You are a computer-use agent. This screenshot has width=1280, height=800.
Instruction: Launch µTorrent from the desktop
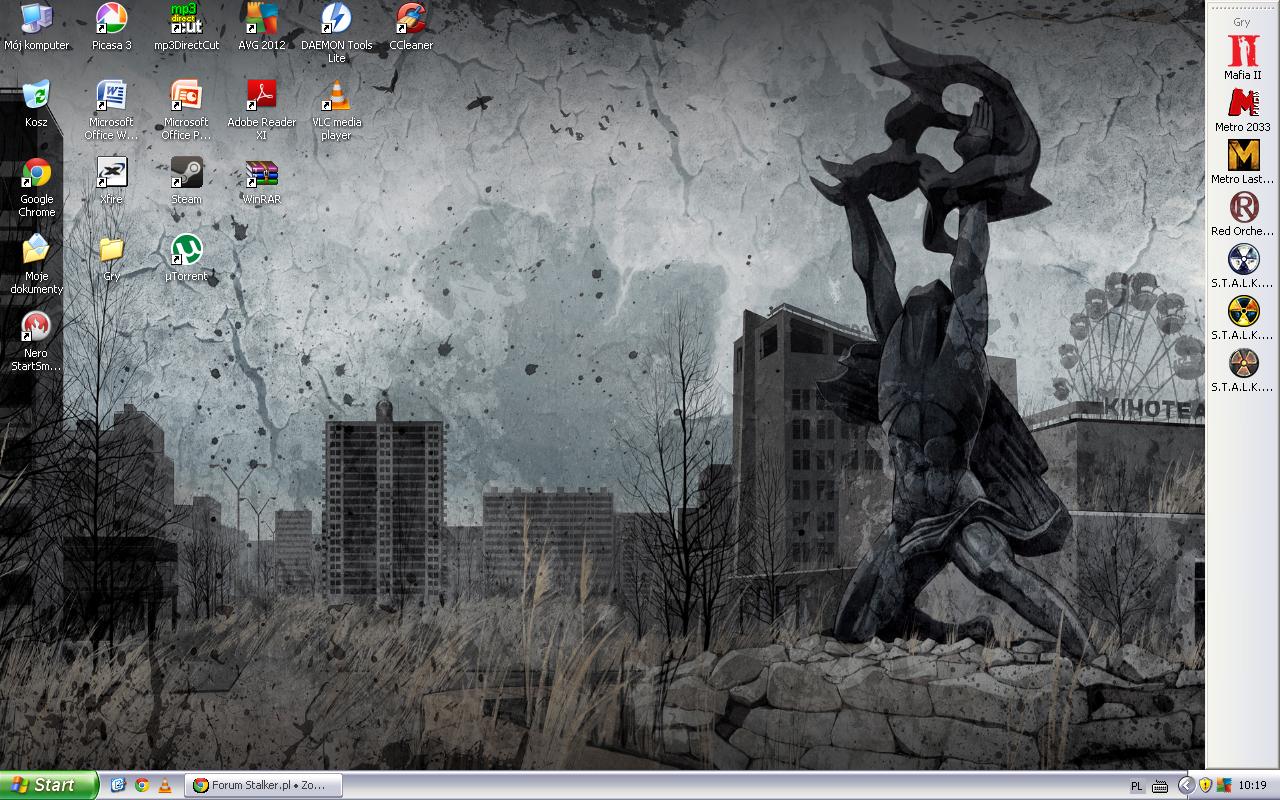186,258
